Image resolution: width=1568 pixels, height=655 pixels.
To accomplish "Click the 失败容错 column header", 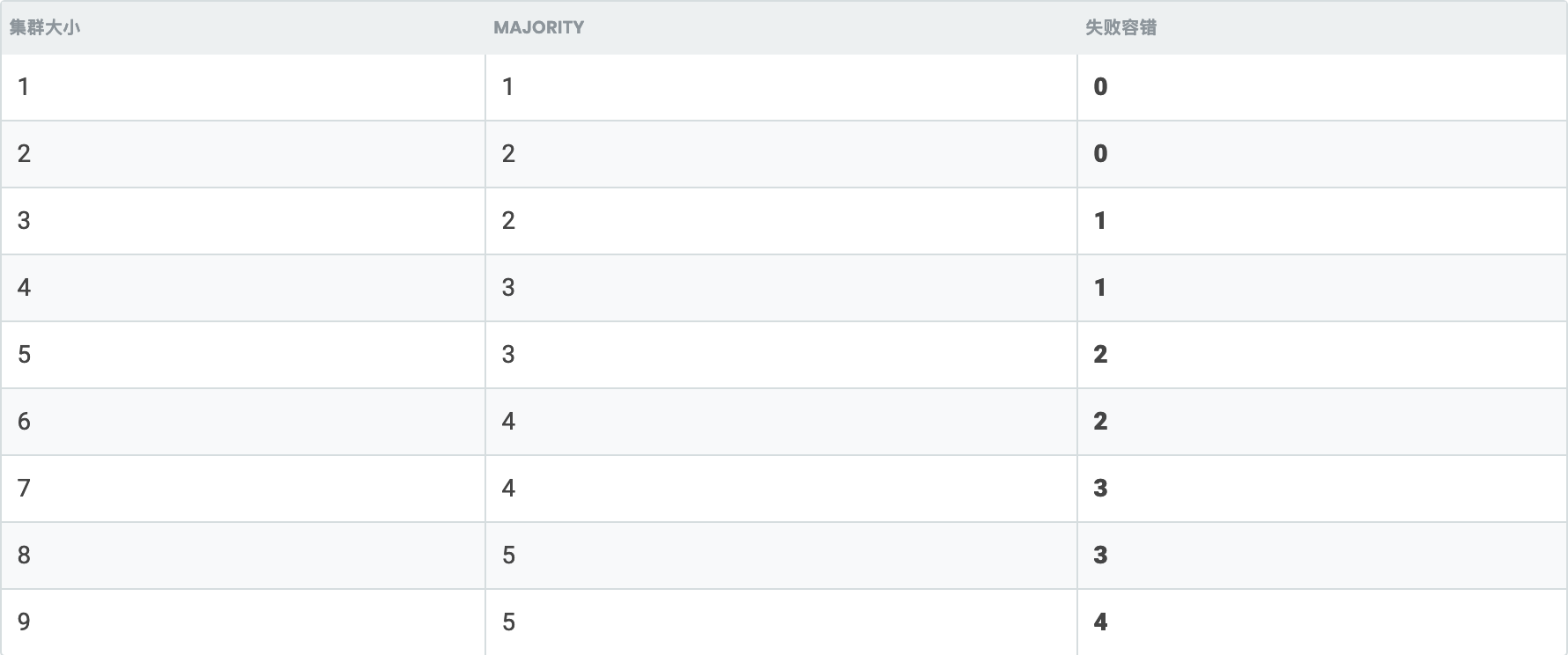I will pos(1121,27).
